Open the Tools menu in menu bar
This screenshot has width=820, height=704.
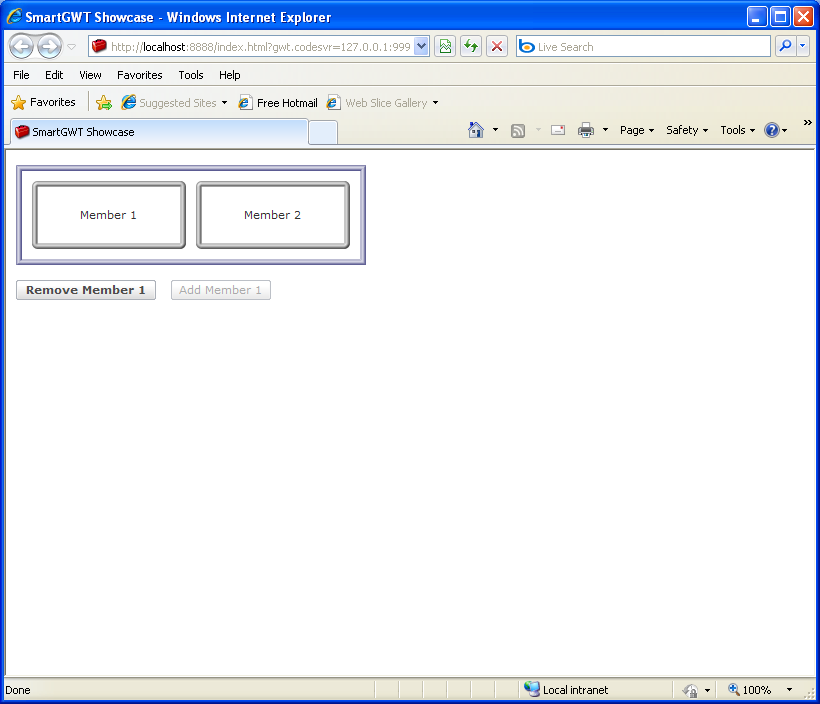[x=191, y=75]
